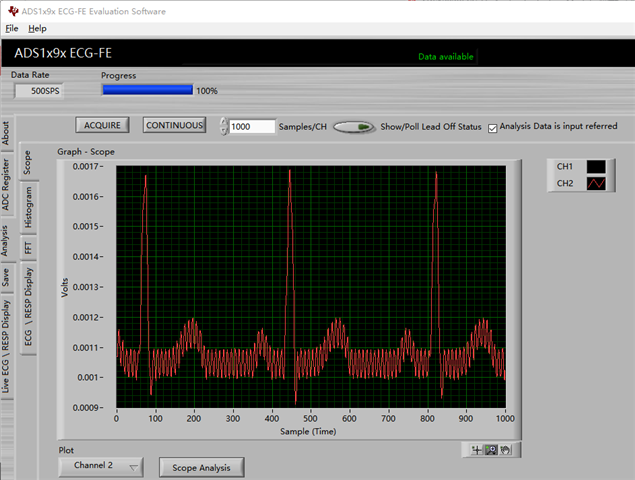635x480 pixels.
Task: Open the Help menu
Action: pos(37,28)
